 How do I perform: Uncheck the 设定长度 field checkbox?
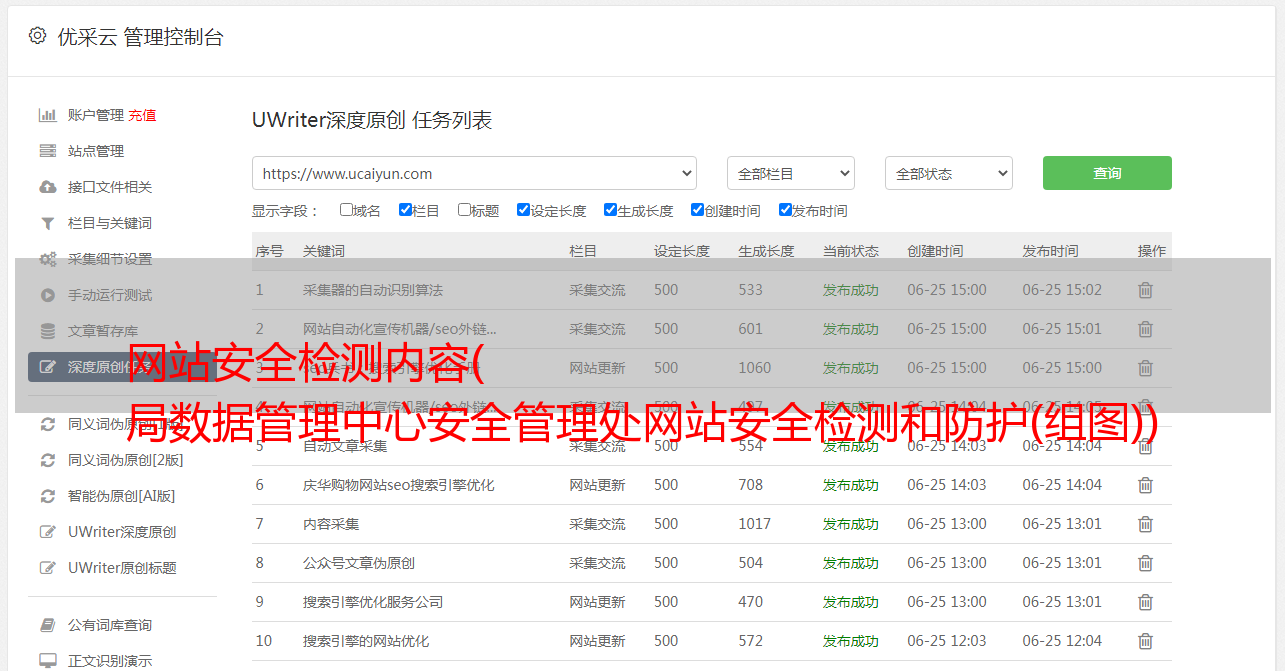click(523, 210)
